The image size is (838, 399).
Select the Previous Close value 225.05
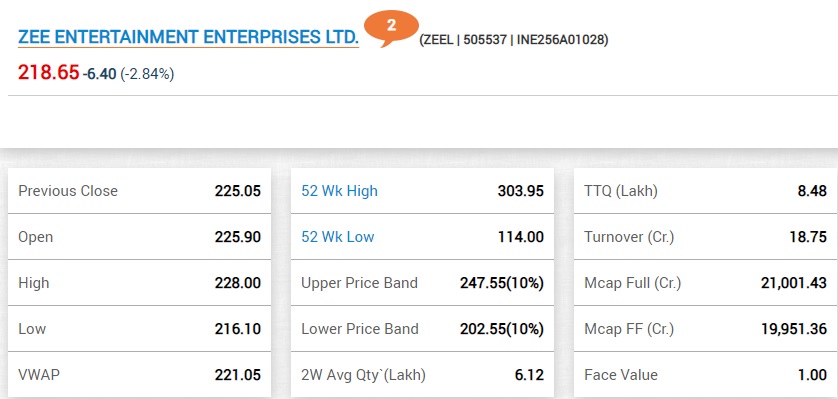238,191
